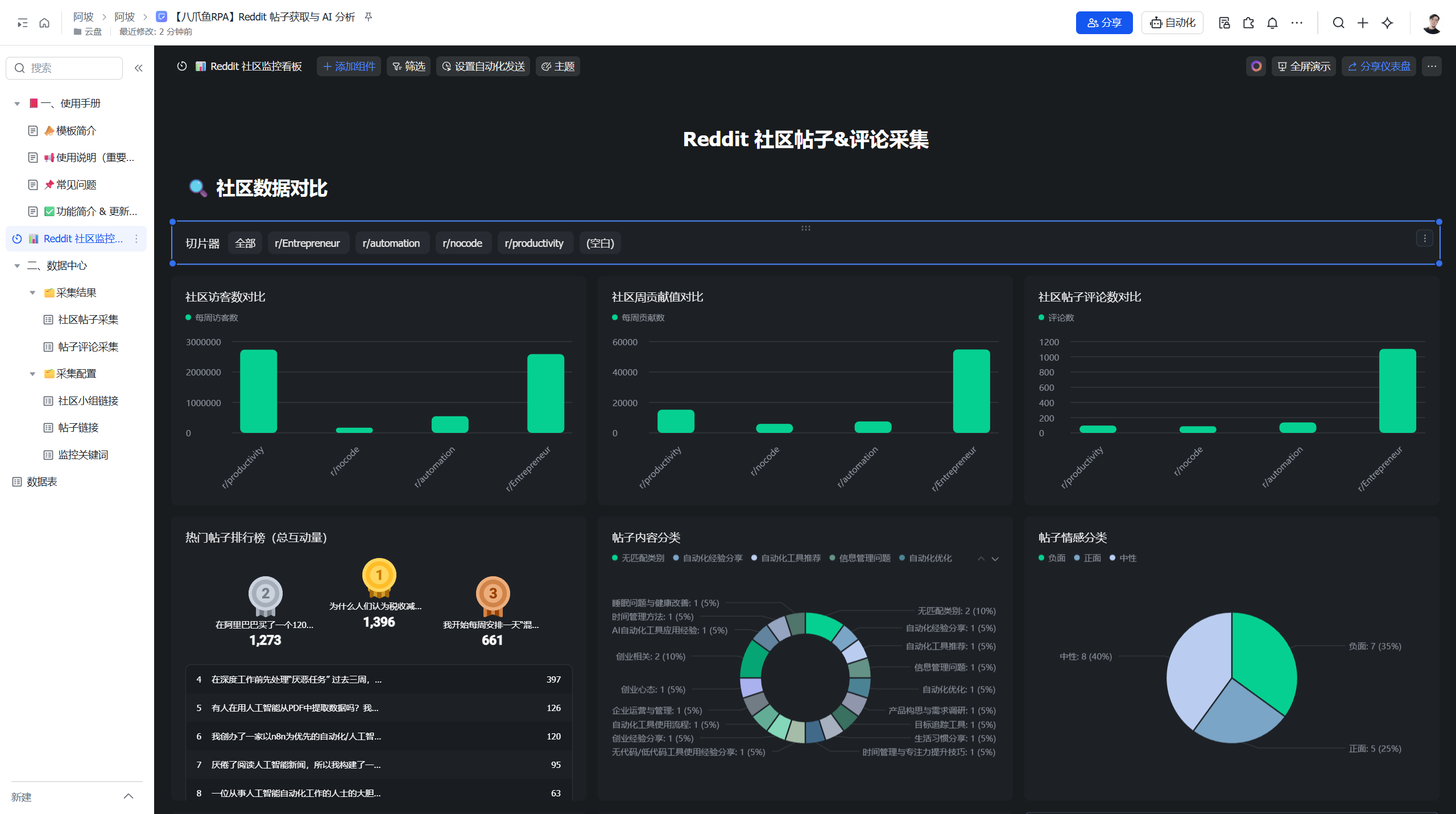Select r/Entrepreneur slicer option
The image size is (1456, 814).
(307, 243)
